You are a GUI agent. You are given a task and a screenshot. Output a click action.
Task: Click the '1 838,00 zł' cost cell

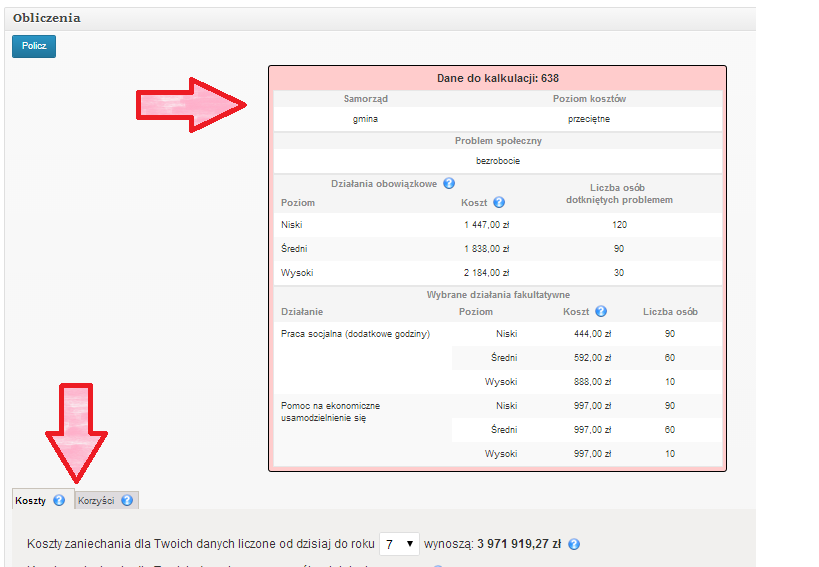tap(487, 249)
